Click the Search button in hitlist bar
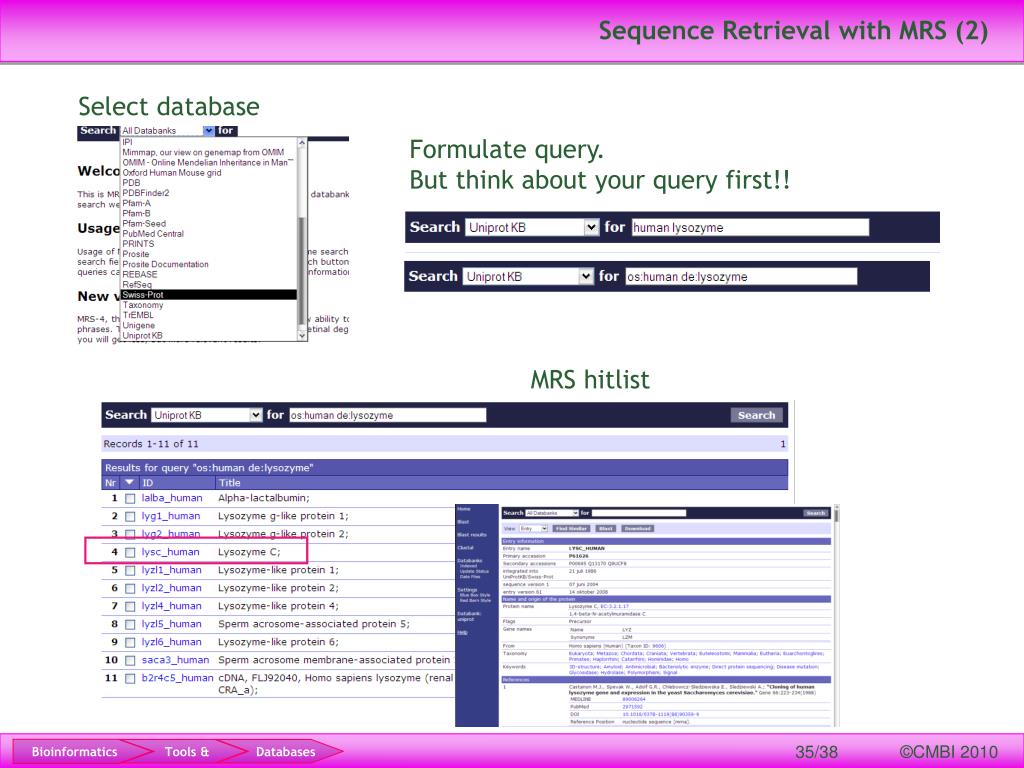The height and width of the screenshot is (768, 1024). pos(756,415)
